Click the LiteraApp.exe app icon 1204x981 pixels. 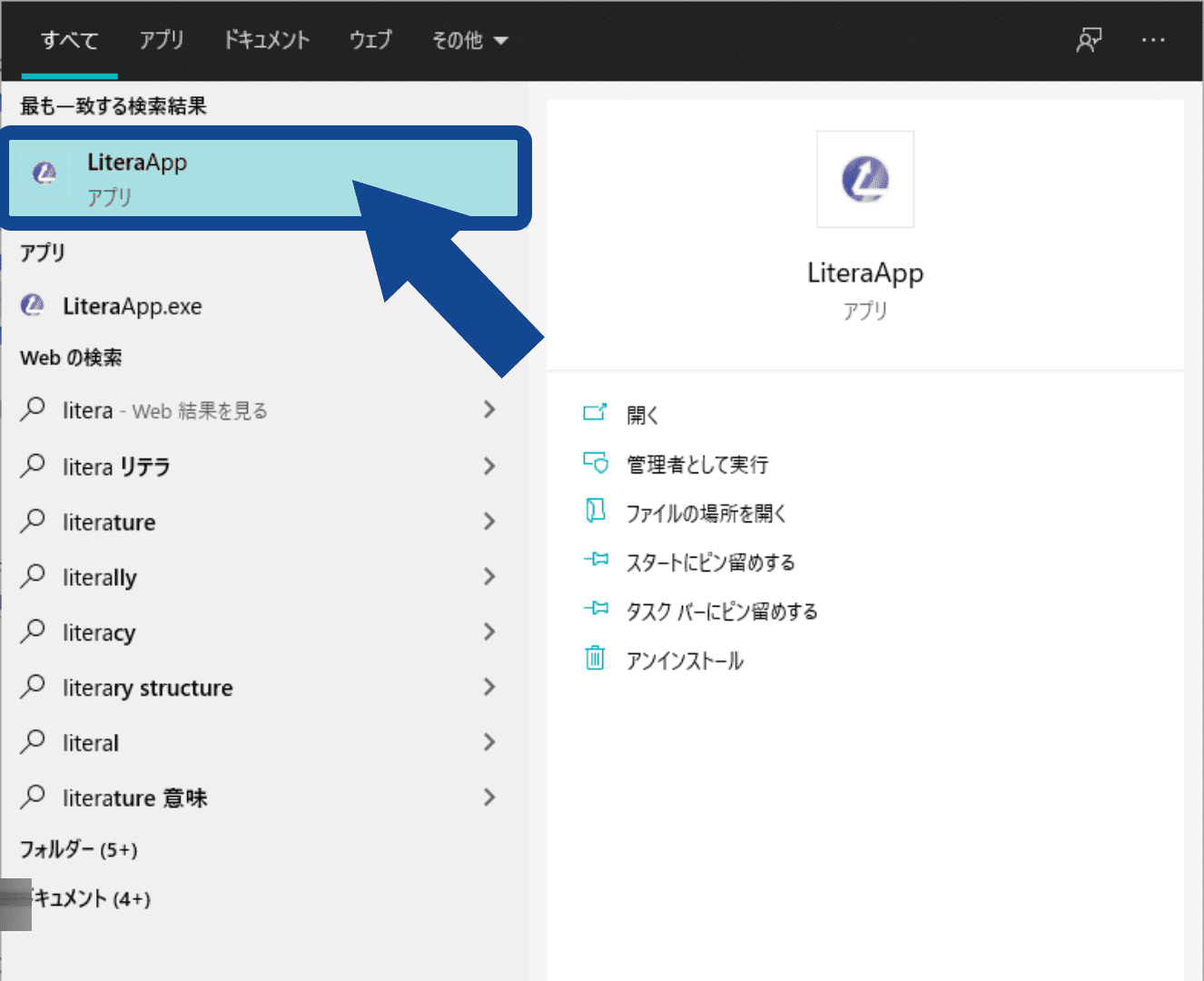tap(33, 306)
